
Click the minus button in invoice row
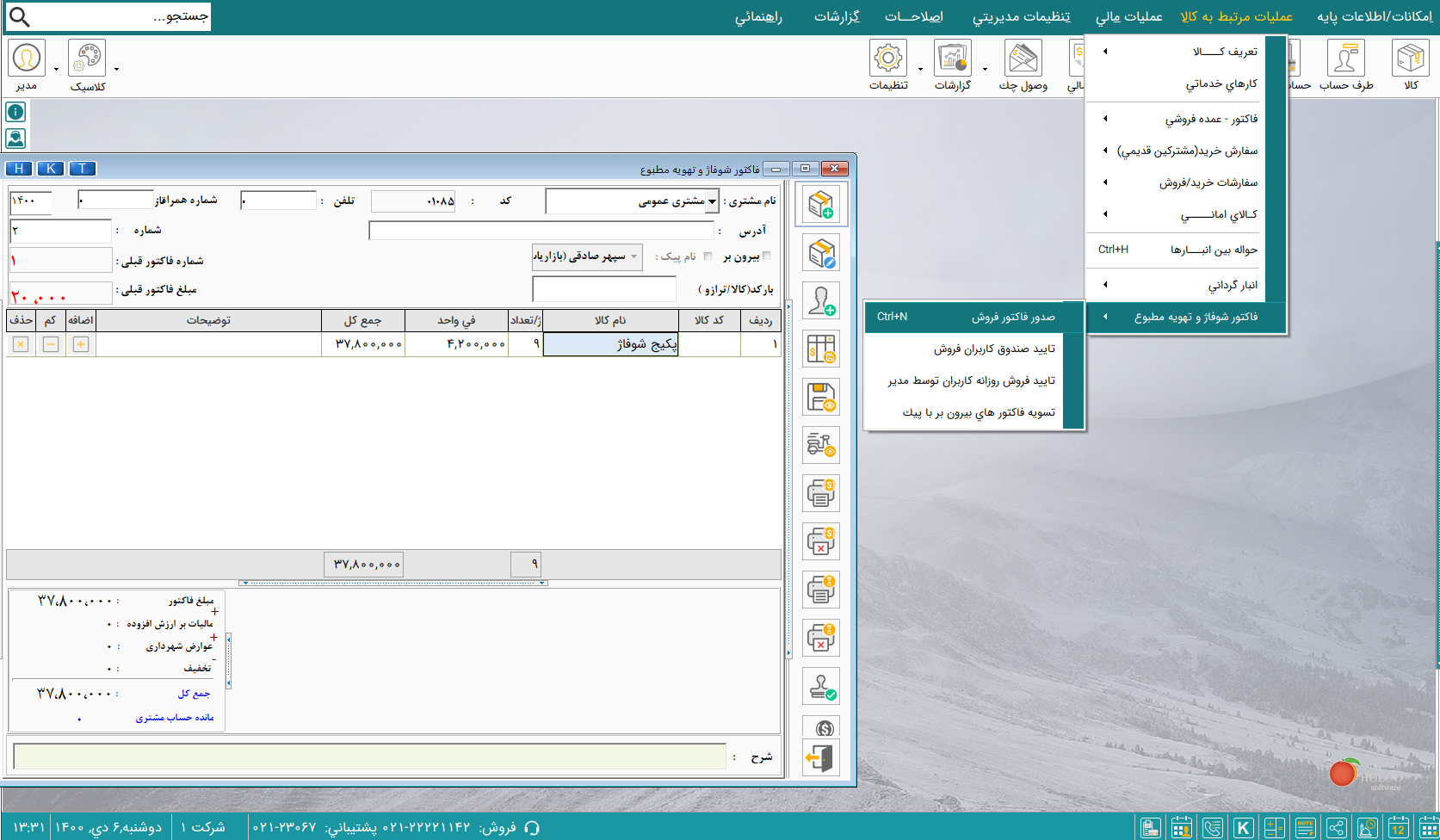(51, 344)
